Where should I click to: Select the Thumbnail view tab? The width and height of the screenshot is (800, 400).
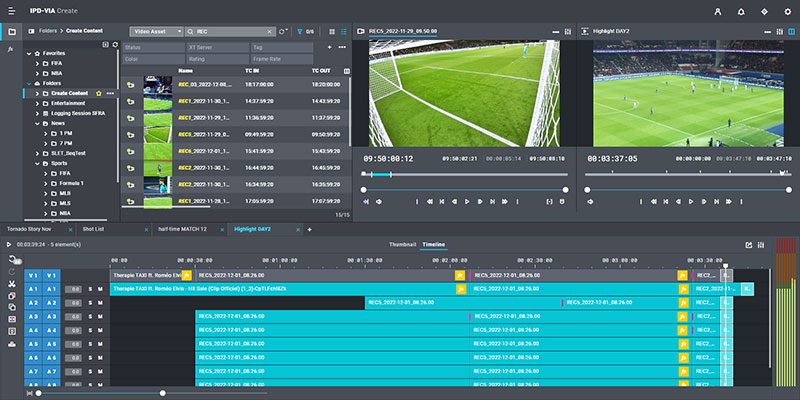point(403,244)
